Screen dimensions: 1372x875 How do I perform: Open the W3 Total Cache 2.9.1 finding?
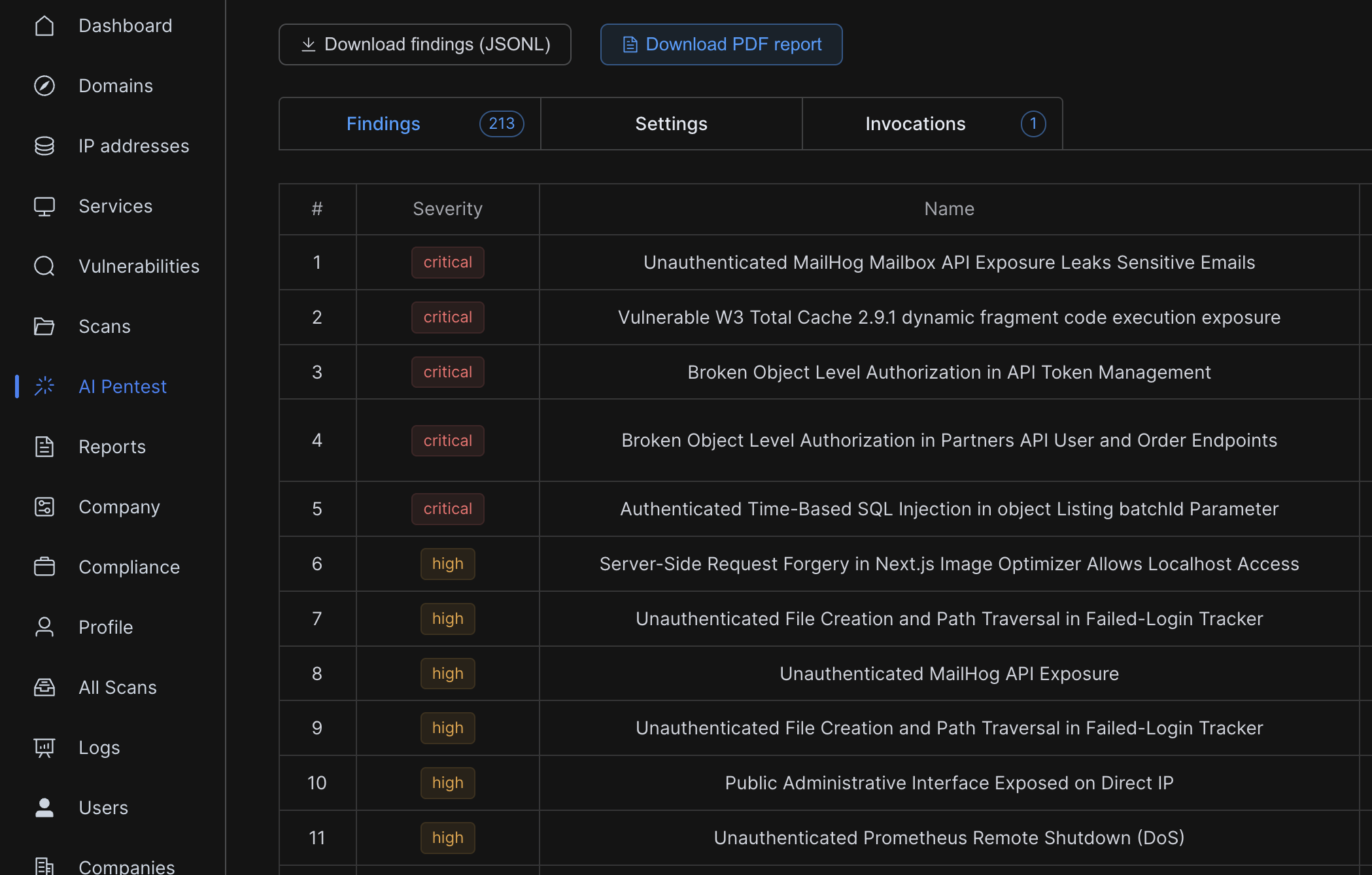[x=950, y=317]
